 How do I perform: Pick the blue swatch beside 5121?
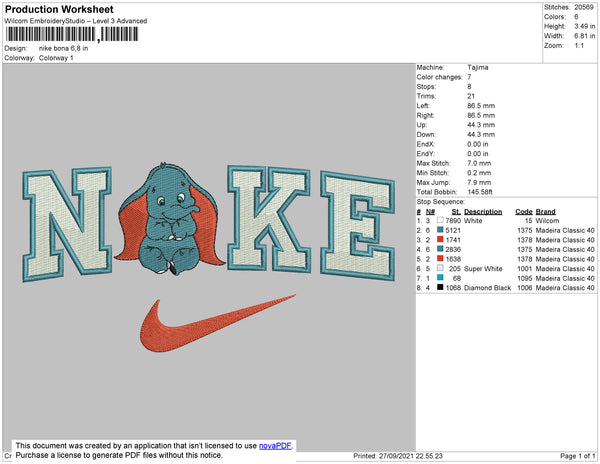[440, 230]
